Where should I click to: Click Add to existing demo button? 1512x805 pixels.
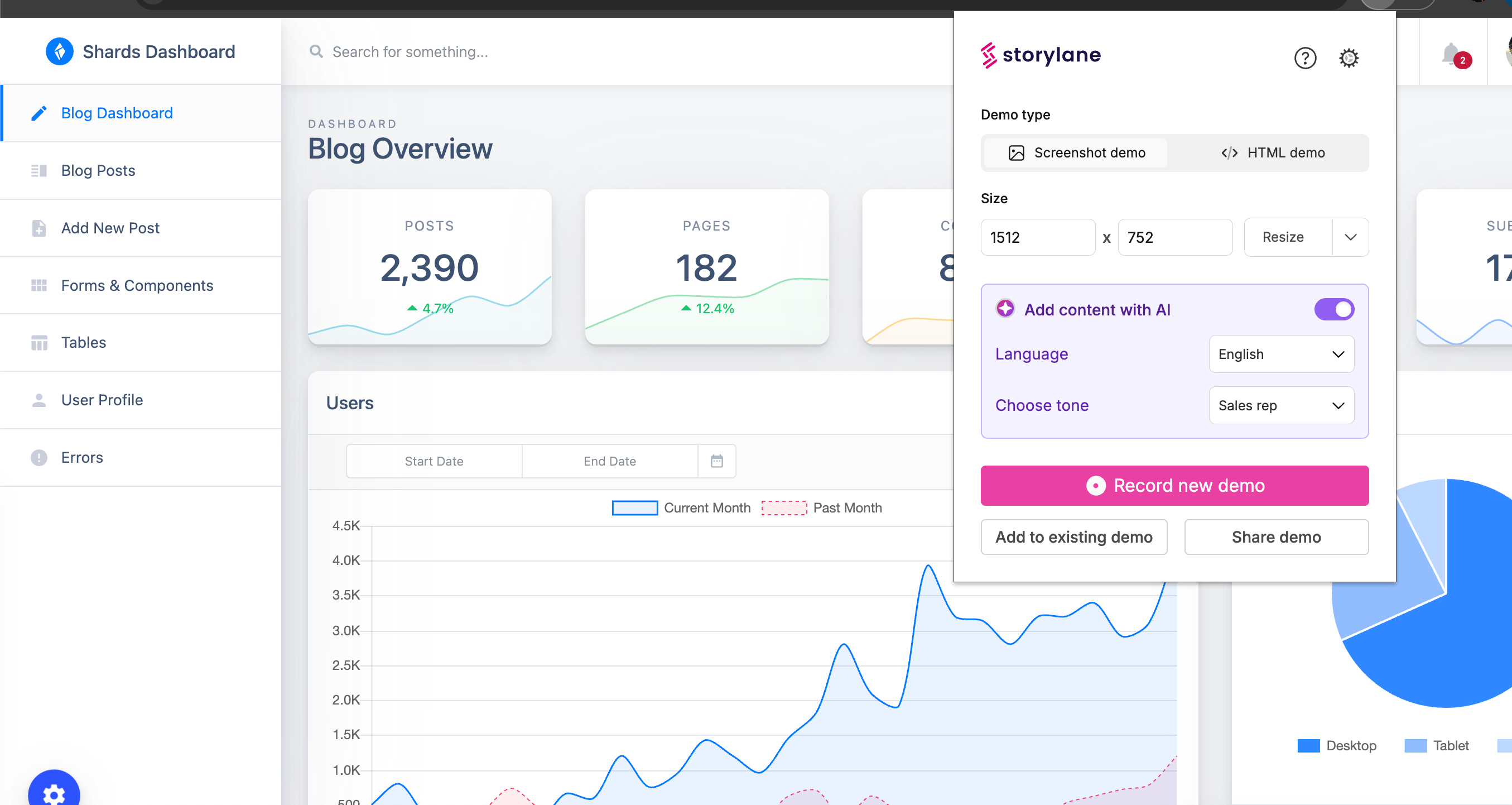point(1073,536)
